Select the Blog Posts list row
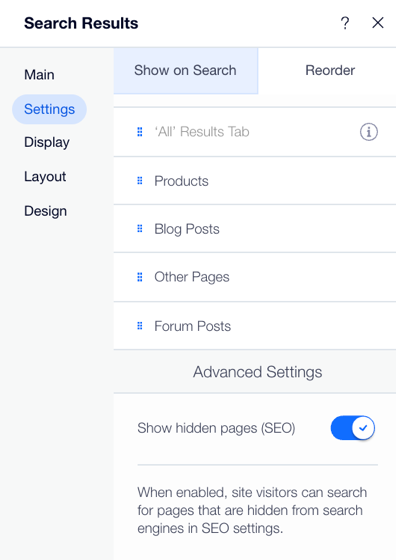Image resolution: width=396 pixels, height=560 pixels. pos(255,229)
